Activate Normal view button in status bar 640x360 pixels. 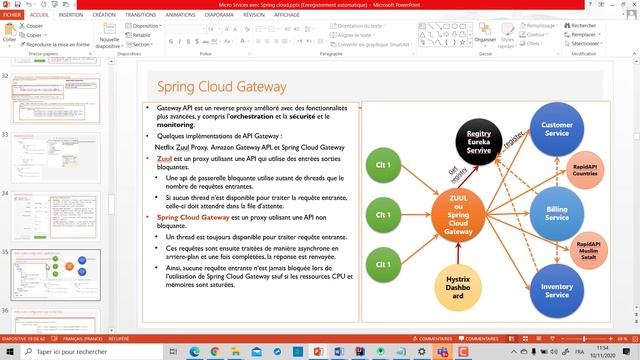pos(512,339)
